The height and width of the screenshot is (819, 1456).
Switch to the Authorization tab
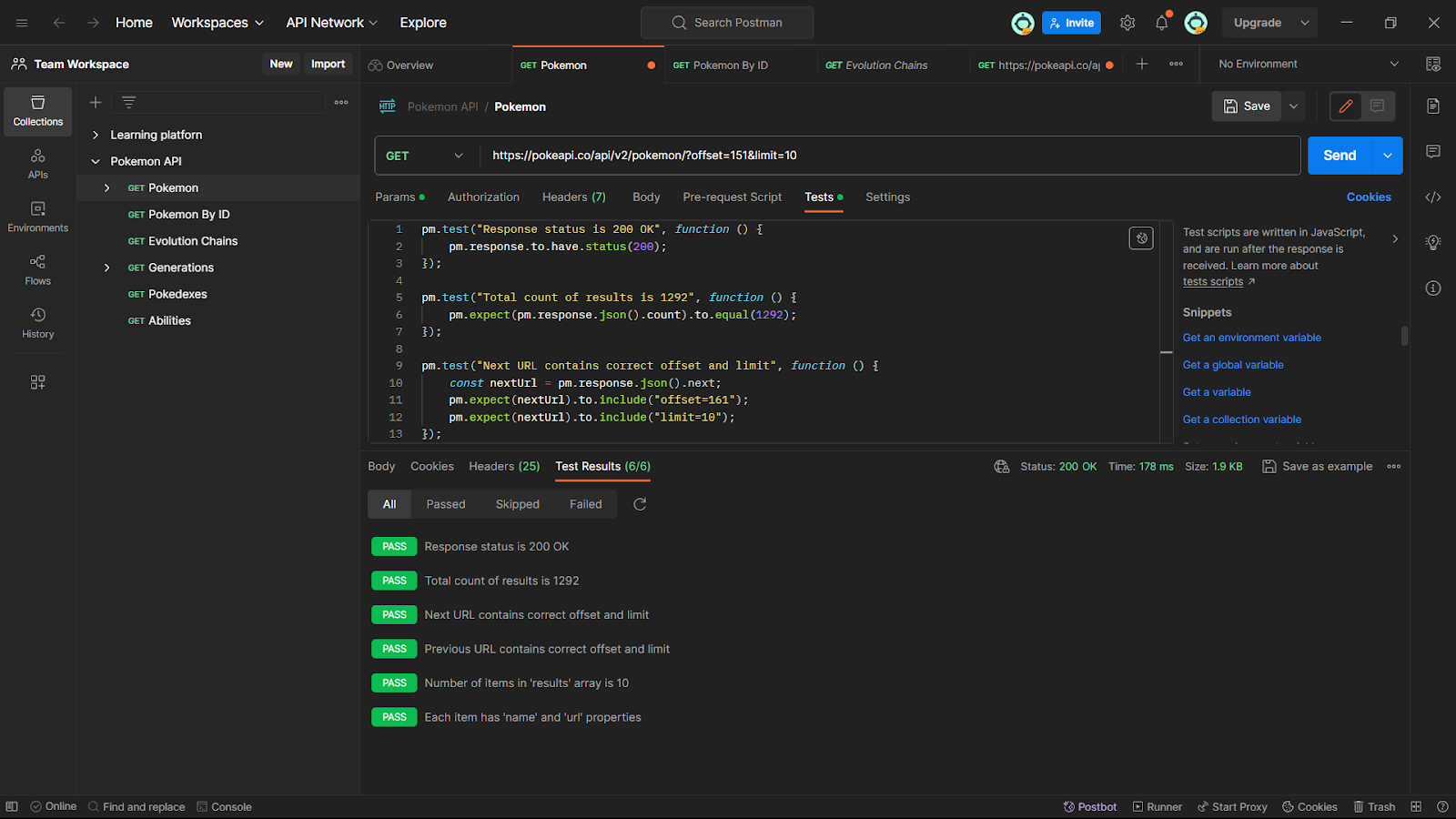point(483,197)
